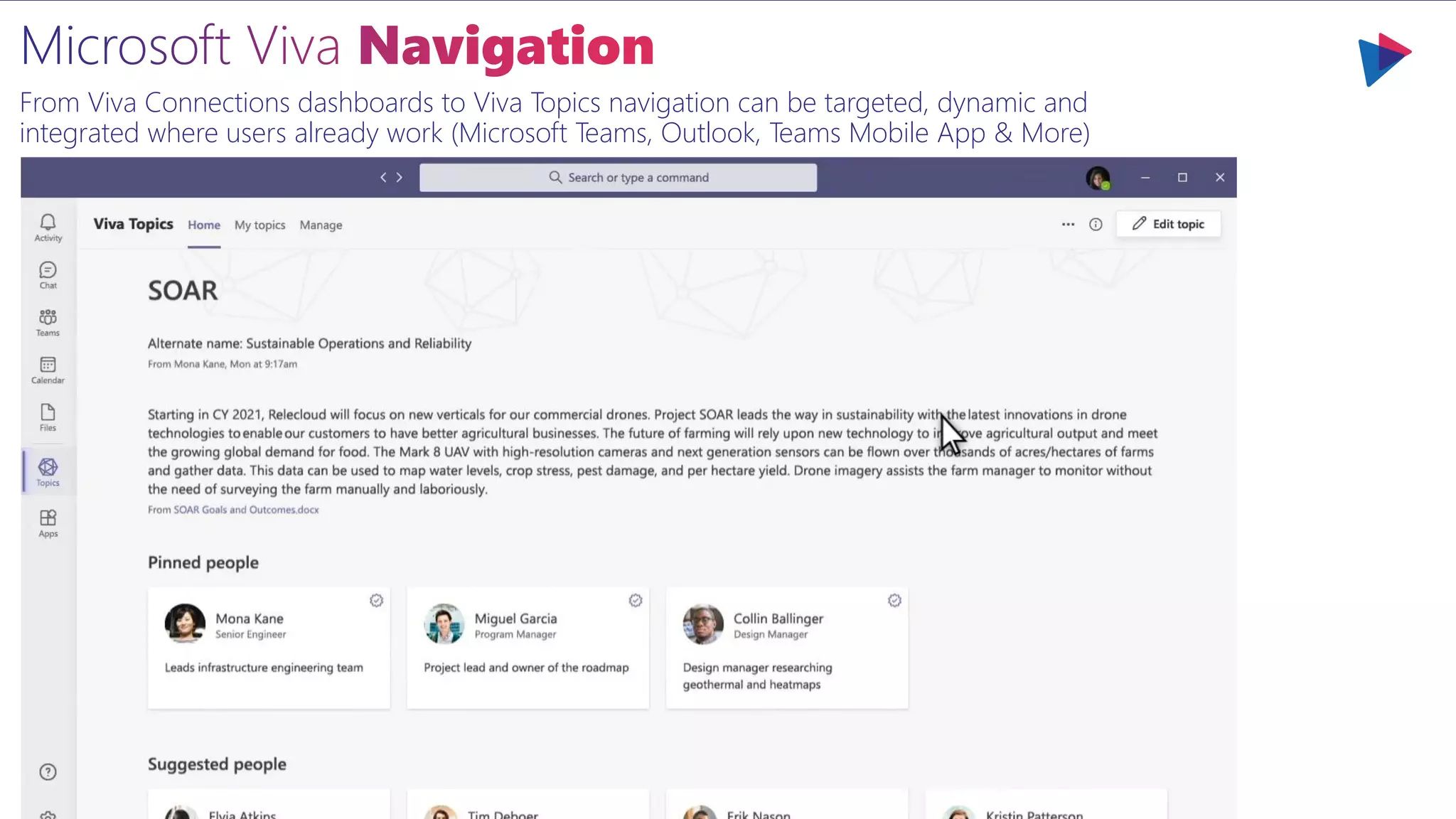Click the Miguel Garcia name
1456x819 pixels.
(515, 619)
